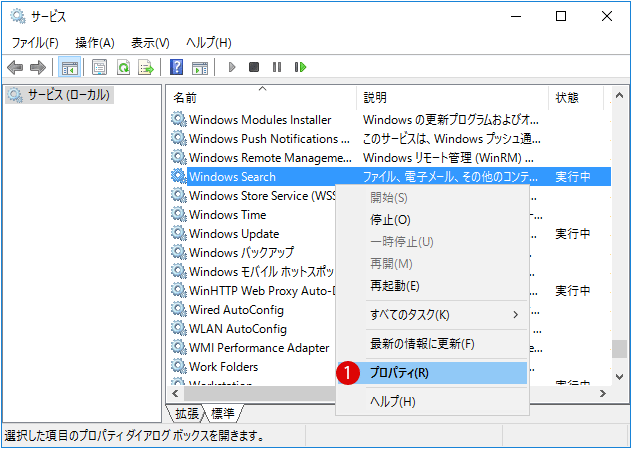Click the gear icon of Windows Push Notifications
This screenshot has height=449, width=632.
(x=179, y=138)
